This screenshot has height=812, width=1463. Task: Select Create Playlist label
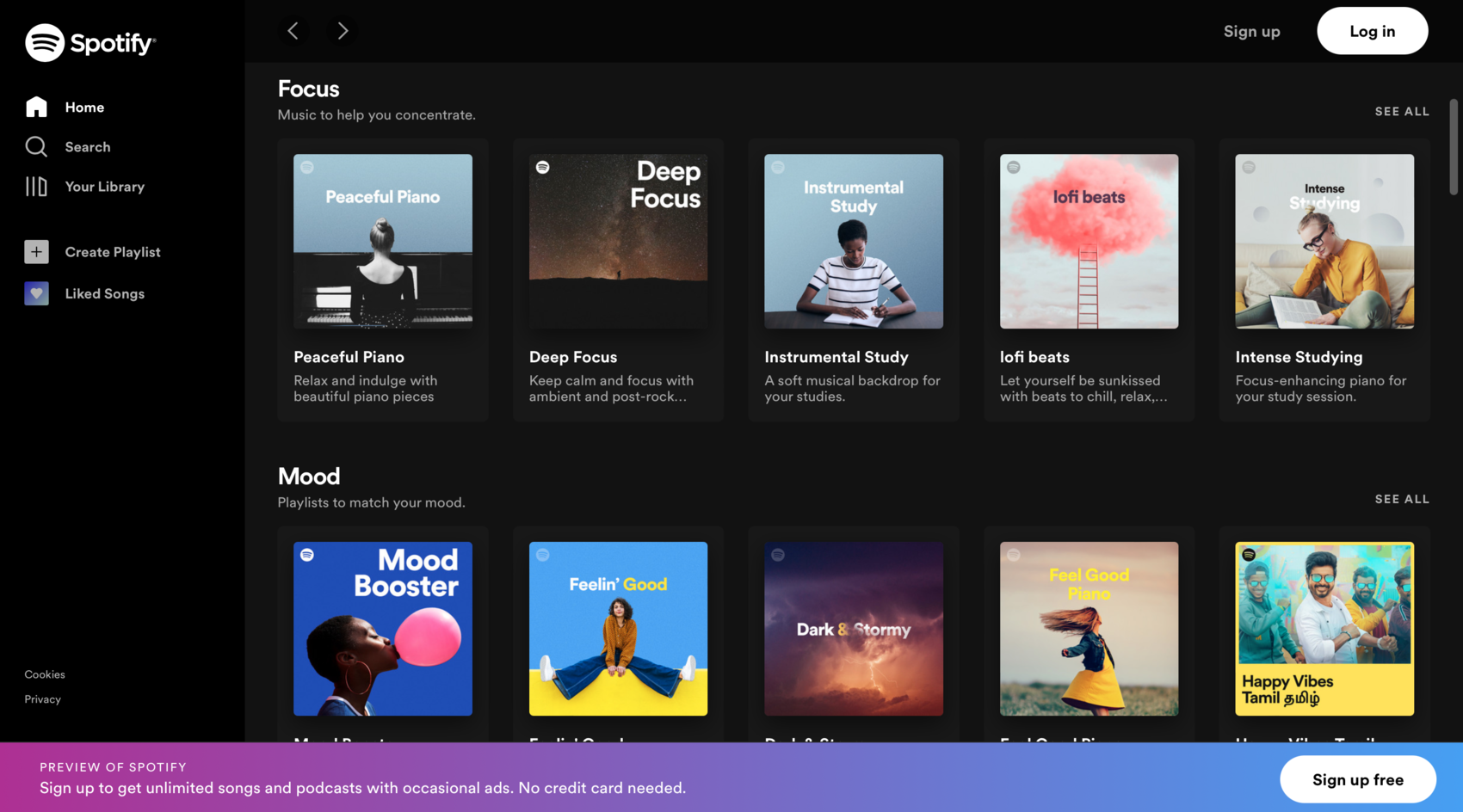click(x=113, y=252)
